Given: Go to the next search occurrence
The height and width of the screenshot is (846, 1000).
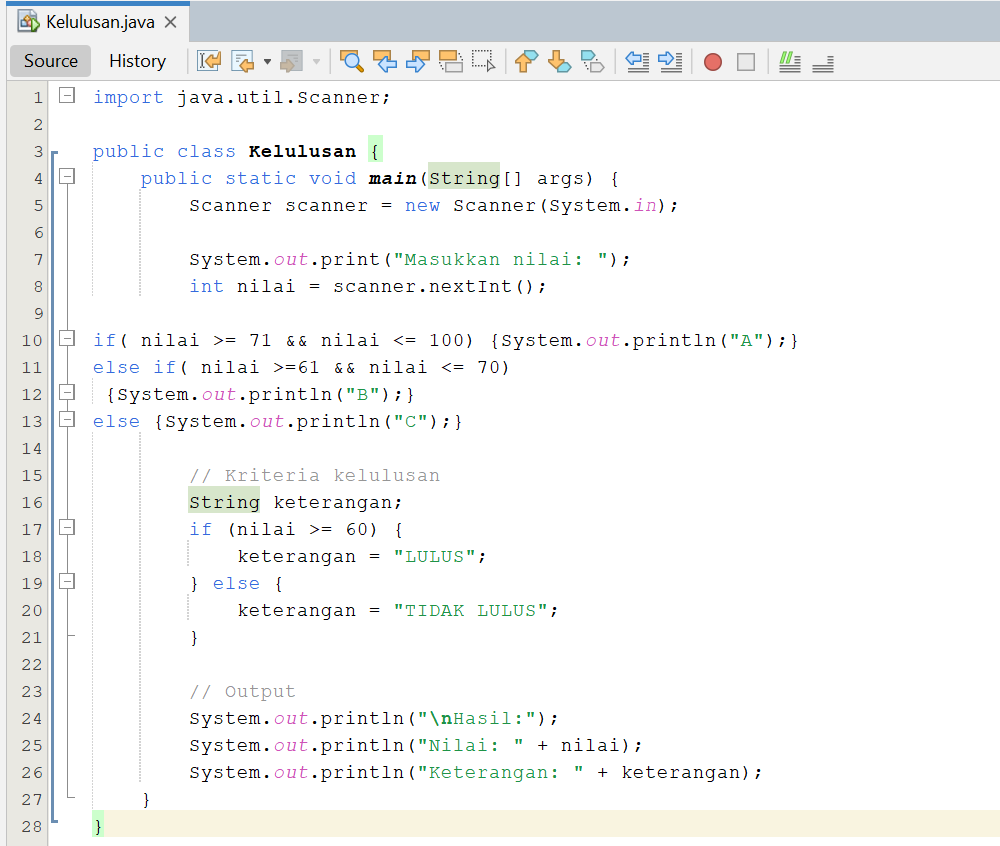Looking at the screenshot, I should click(418, 61).
